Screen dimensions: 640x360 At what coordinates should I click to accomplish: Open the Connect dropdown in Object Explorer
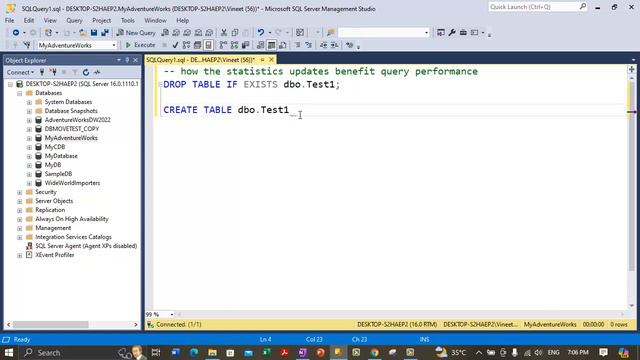click(20, 72)
